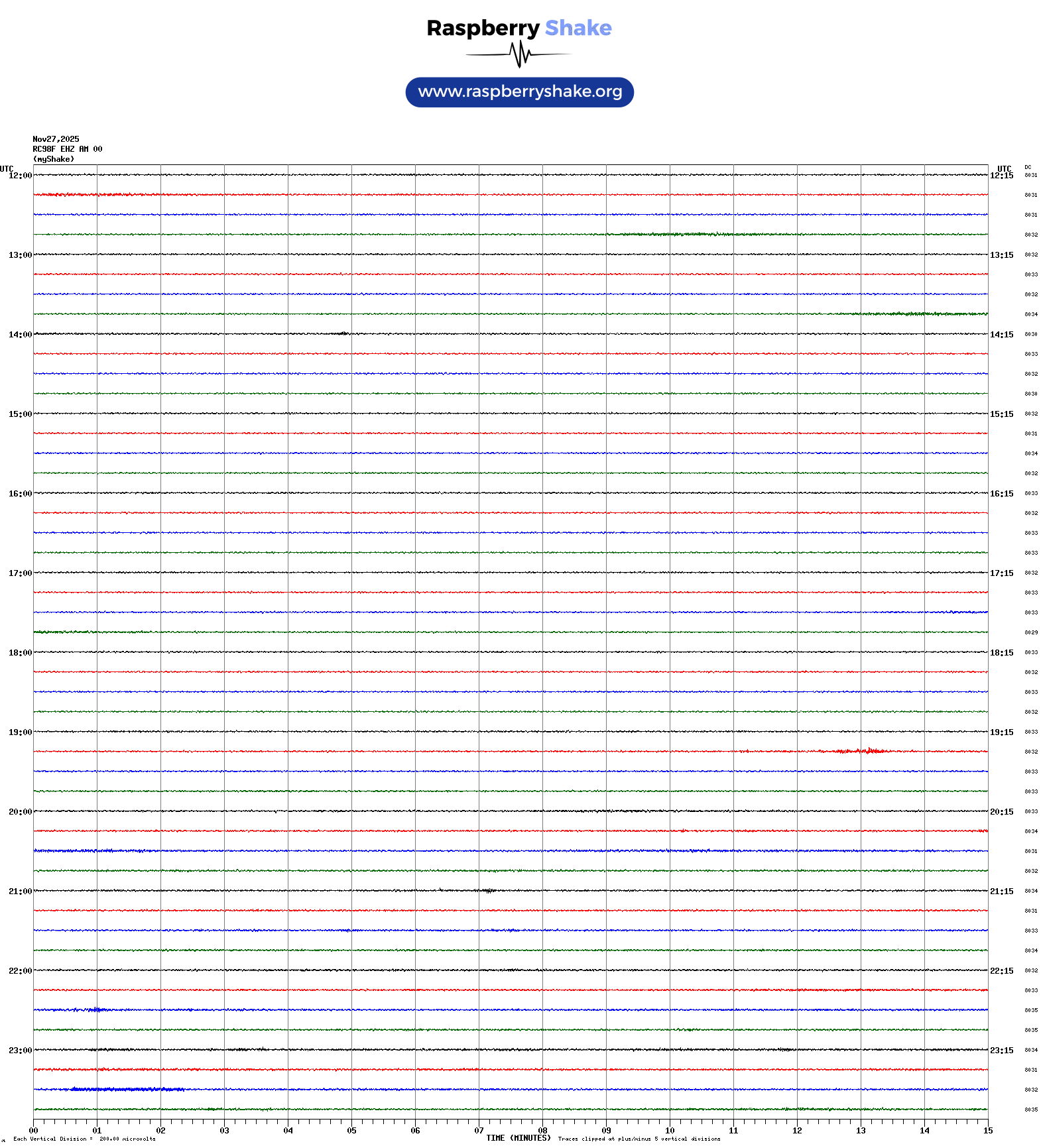Image resolution: width=1041 pixels, height=1148 pixels.
Task: Select the RC98F EHZ AM 00 station label
Action: pos(67,149)
